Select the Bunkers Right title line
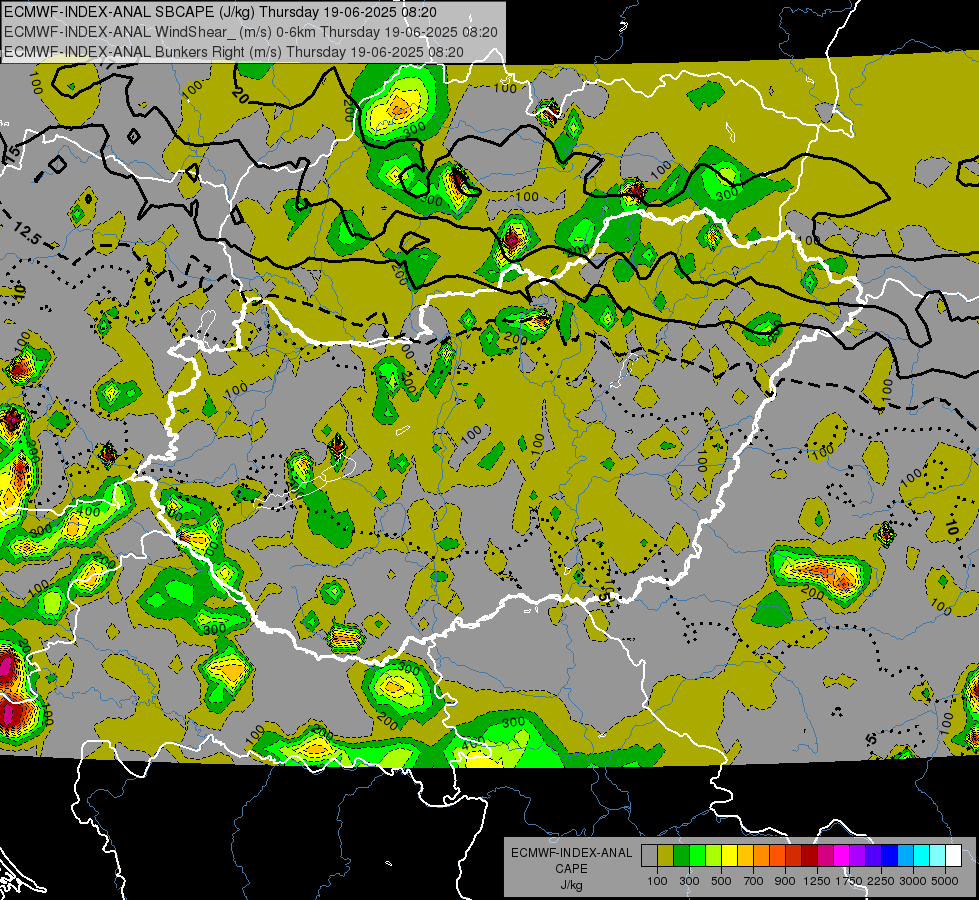The height and width of the screenshot is (900, 979). (x=234, y=52)
